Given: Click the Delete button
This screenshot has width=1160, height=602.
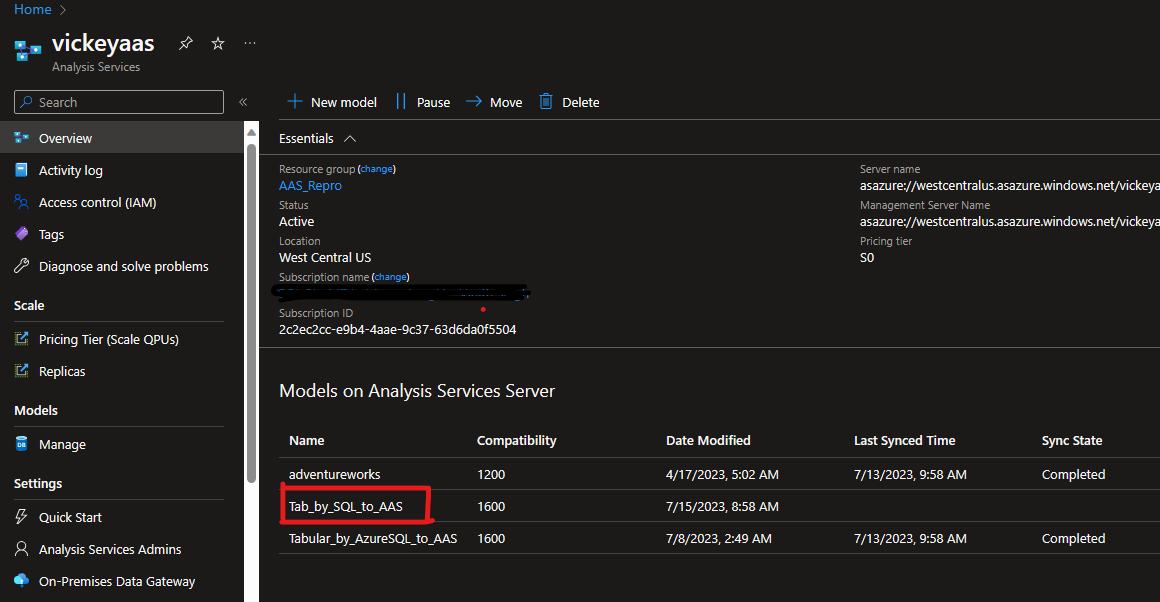Looking at the screenshot, I should click(569, 102).
